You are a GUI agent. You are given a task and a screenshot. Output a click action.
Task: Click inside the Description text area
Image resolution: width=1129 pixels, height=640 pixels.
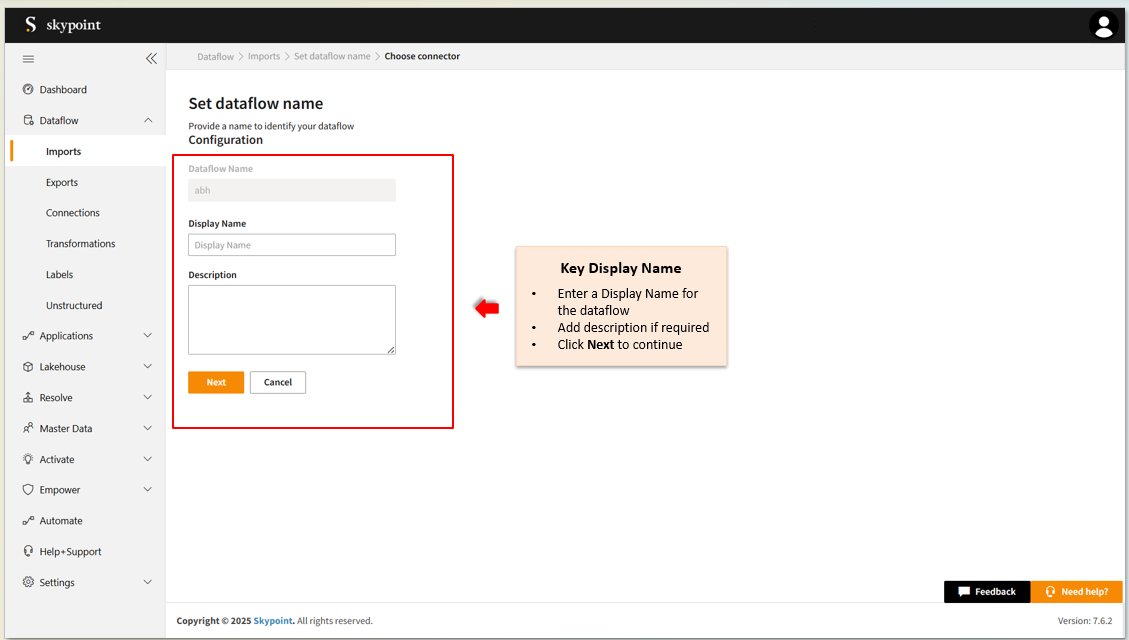pyautogui.click(x=291, y=319)
